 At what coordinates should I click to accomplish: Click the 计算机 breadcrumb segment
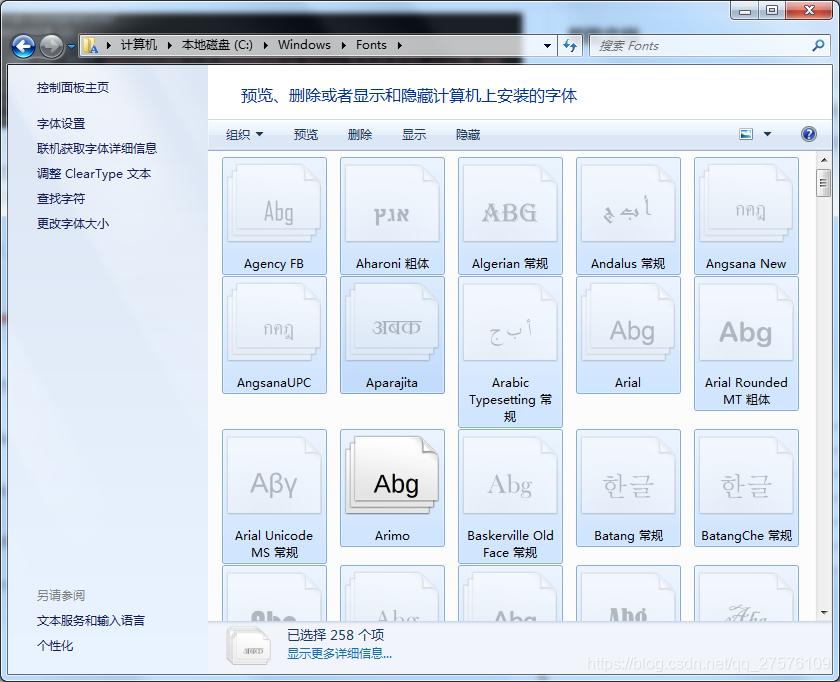(x=139, y=45)
